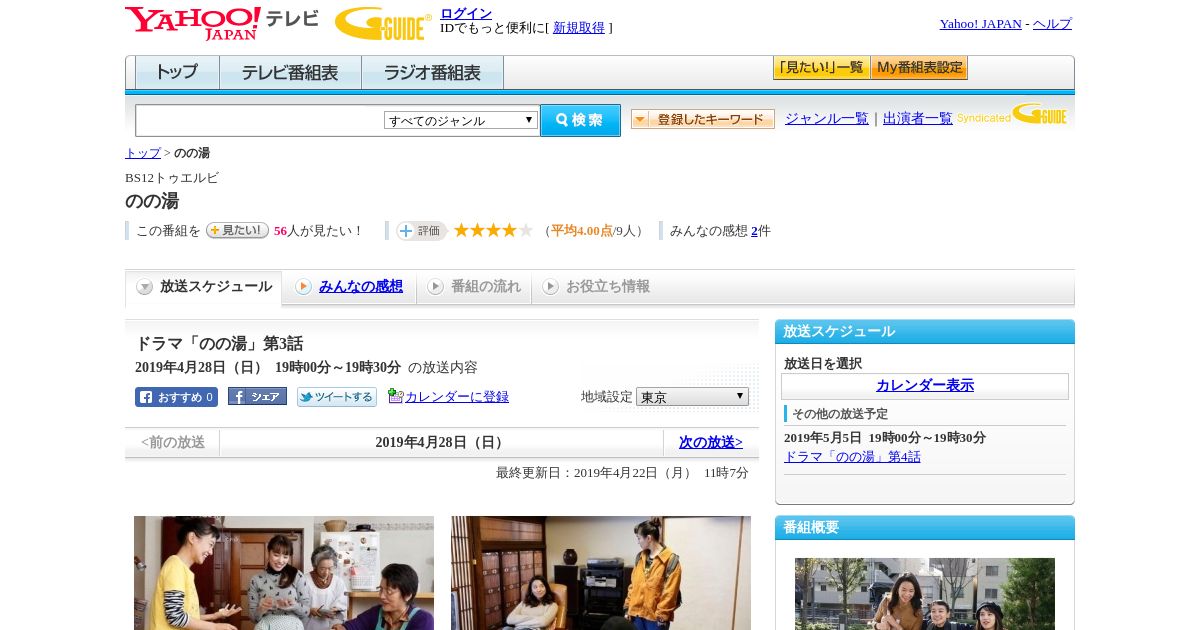This screenshot has height=630, width=1200.
Task: Click the yellow G-GUIDE logo in header
Action: point(383,23)
